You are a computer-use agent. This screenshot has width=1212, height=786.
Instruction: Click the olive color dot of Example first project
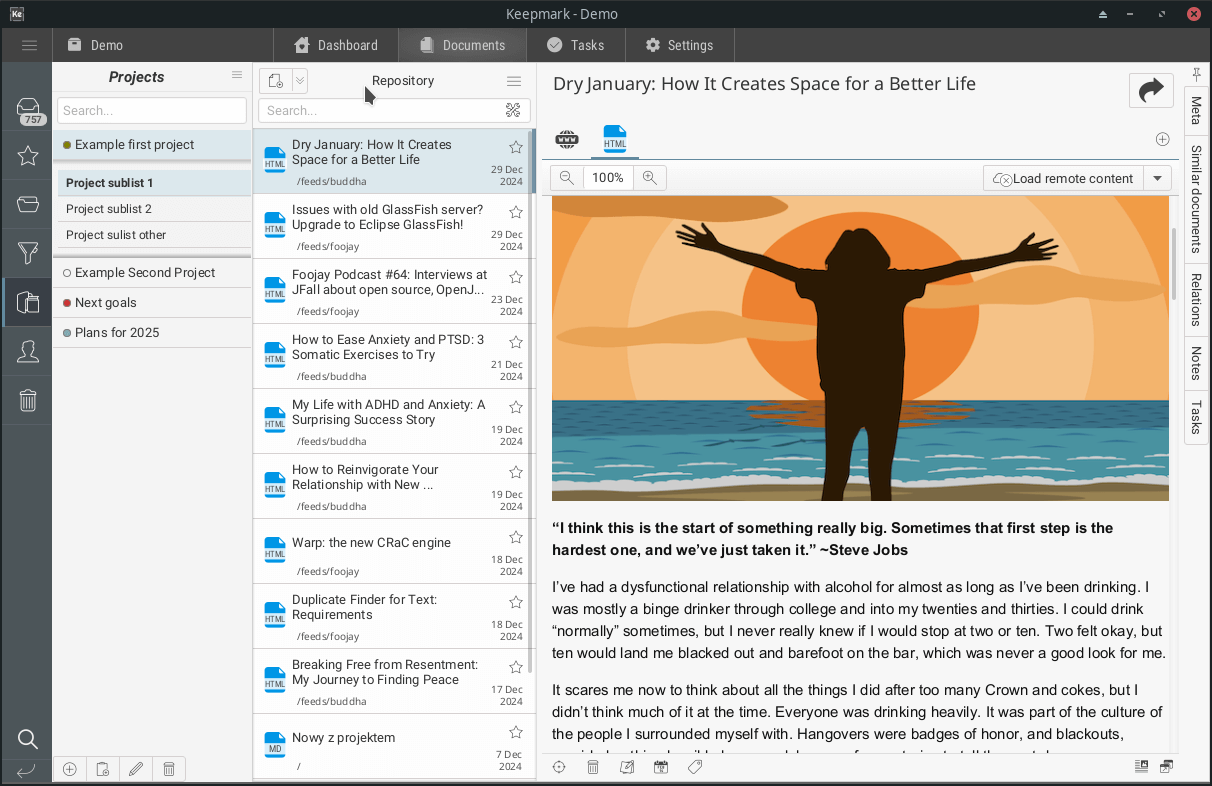67,145
